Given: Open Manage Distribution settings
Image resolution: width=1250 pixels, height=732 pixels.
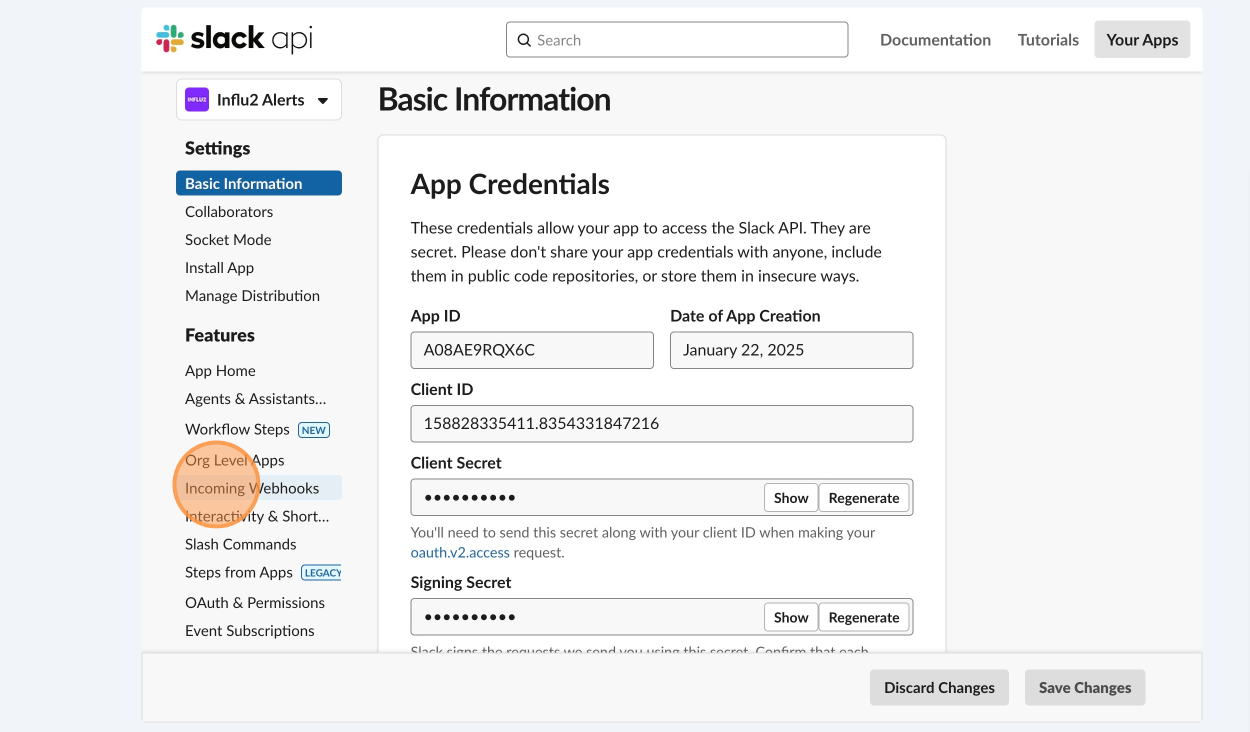Looking at the screenshot, I should [x=252, y=295].
